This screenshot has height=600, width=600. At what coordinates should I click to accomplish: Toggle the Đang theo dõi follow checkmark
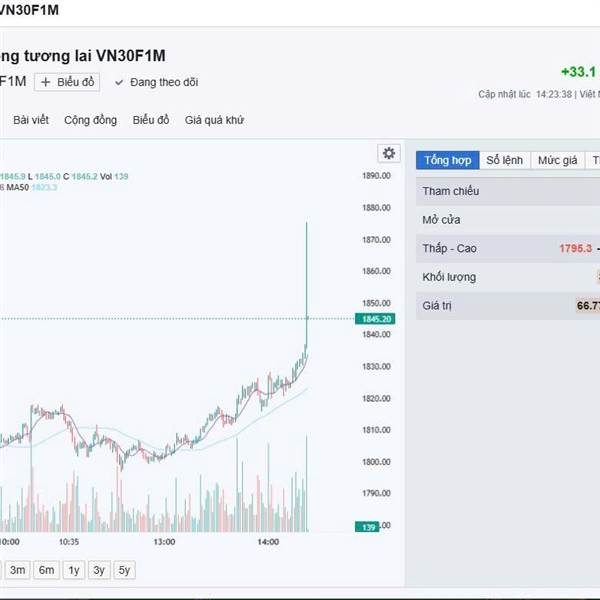coord(119,82)
